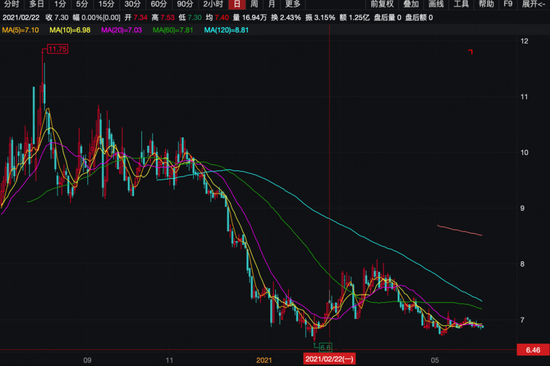Viewport: 550px width, 366px height.
Task: Select the 周 weekly K-line tab
Action: pyautogui.click(x=254, y=4)
